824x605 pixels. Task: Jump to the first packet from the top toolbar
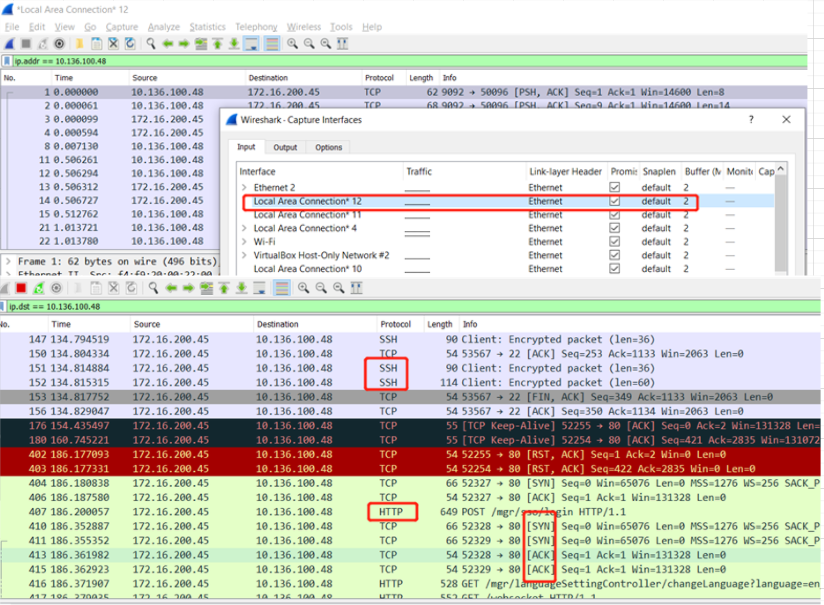pyautogui.click(x=218, y=44)
